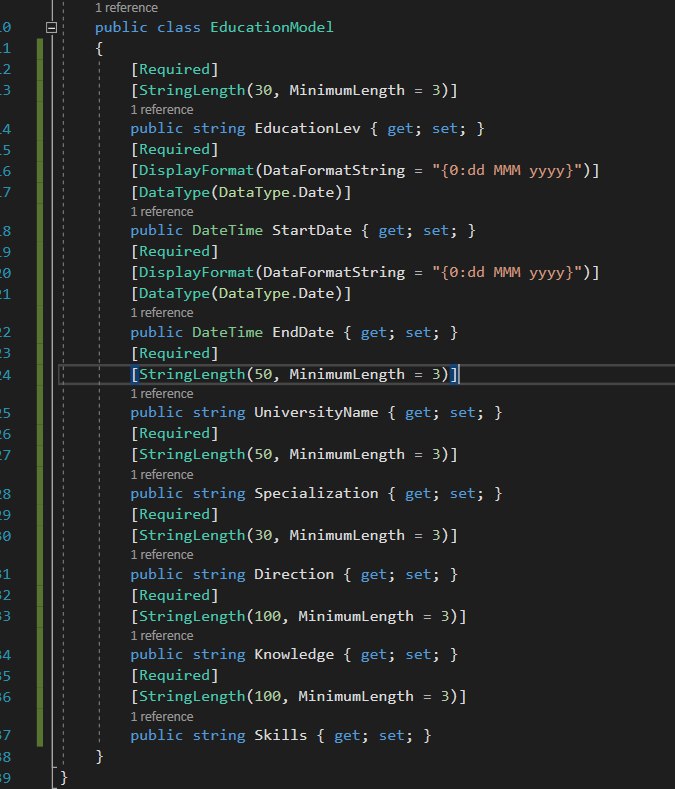Click date format string for StartDate
The image size is (675, 789).
pyautogui.click(x=507, y=171)
